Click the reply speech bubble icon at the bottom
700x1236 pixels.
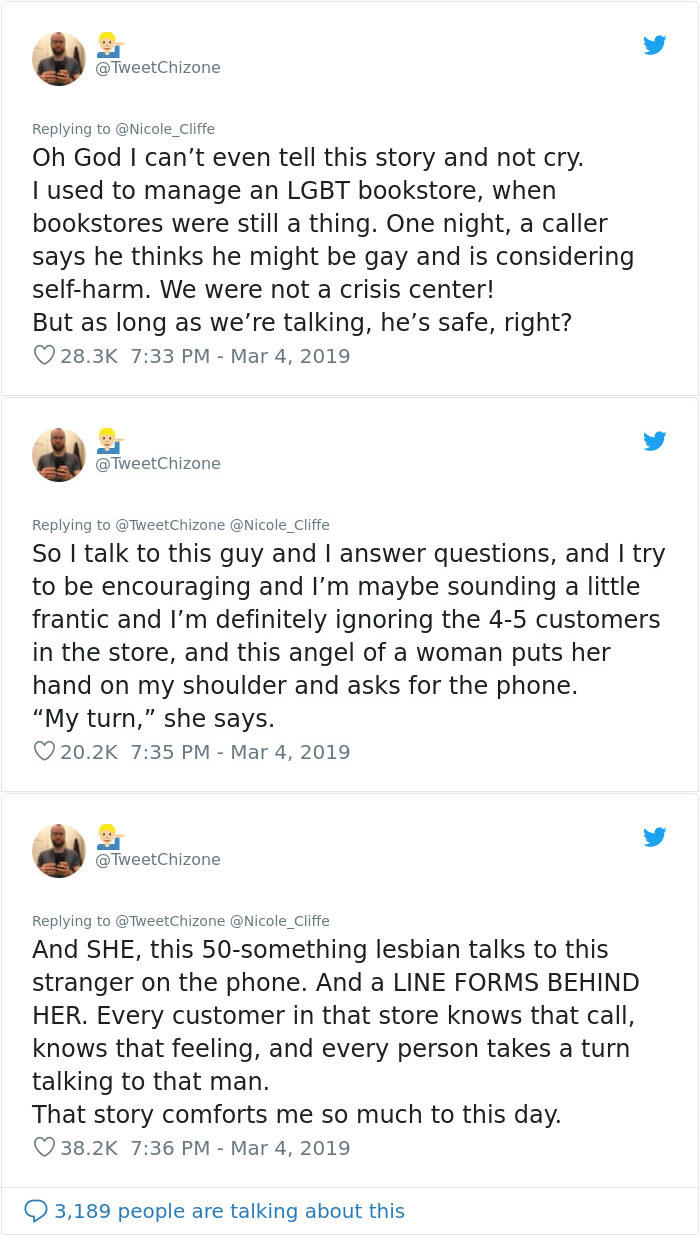point(37,1211)
